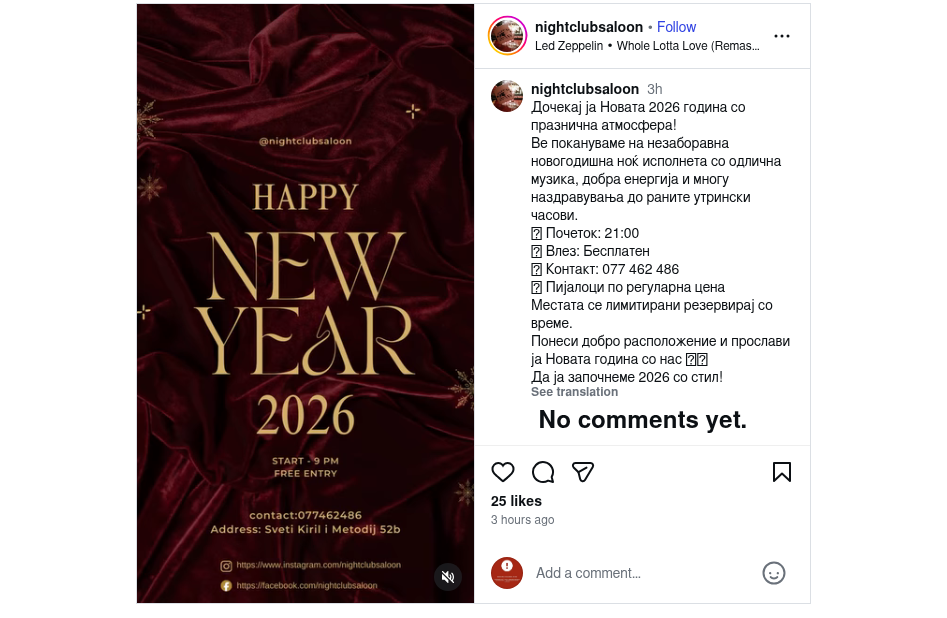Click the Happy New Year 2026 poster

click(306, 303)
